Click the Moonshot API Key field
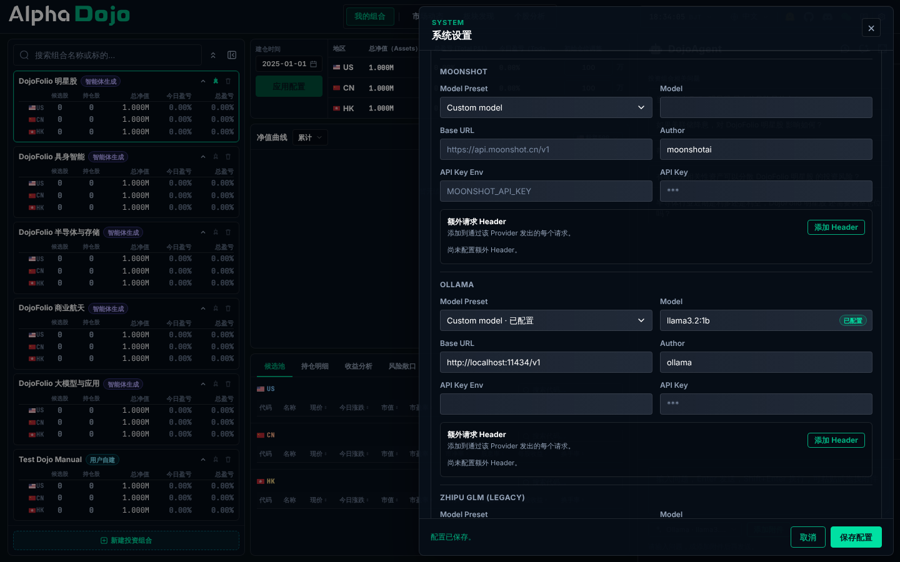This screenshot has height=562, width=900. coord(766,191)
